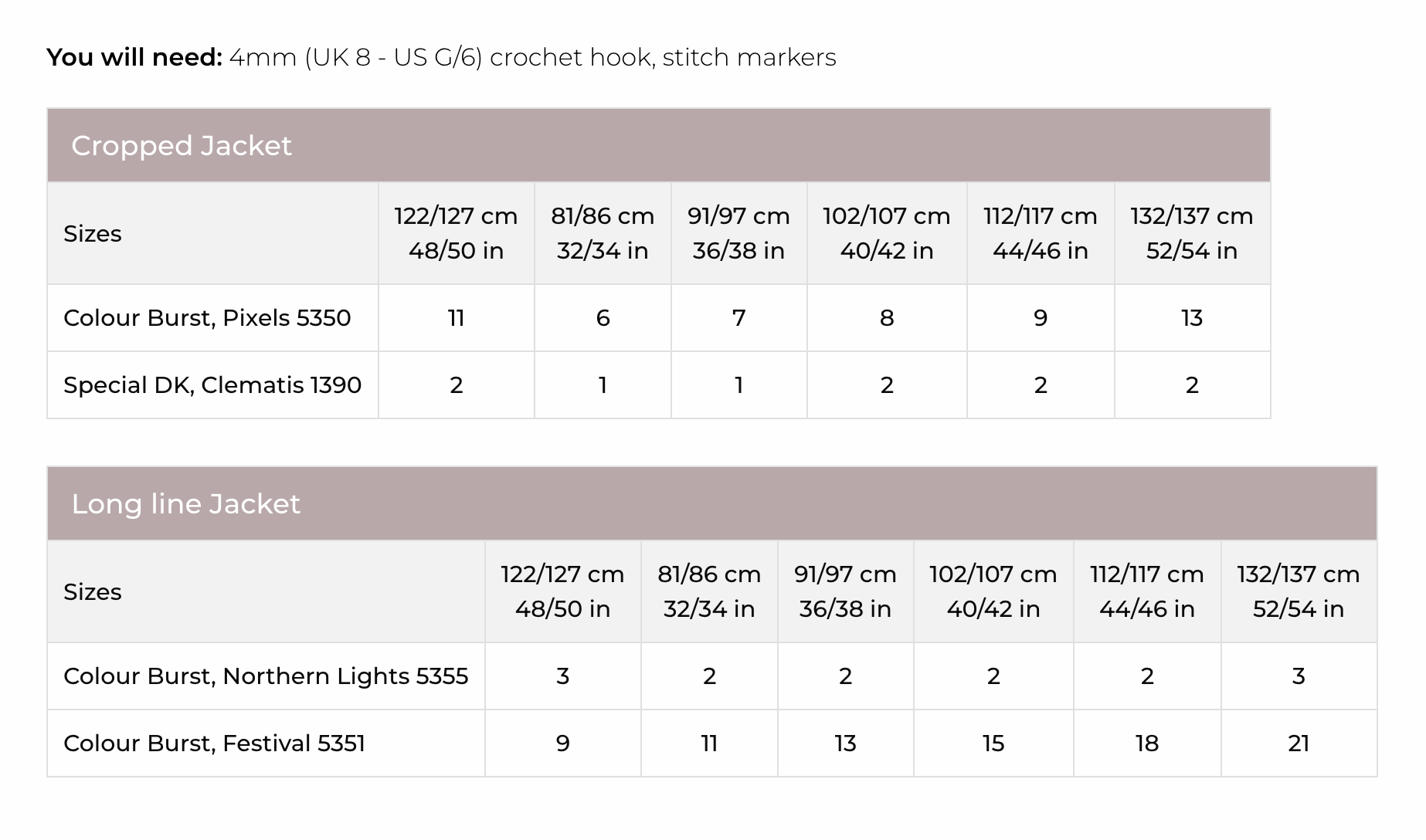Select the Pixels 5350 cell showing 8
The height and width of the screenshot is (840, 1426).
coord(887,317)
